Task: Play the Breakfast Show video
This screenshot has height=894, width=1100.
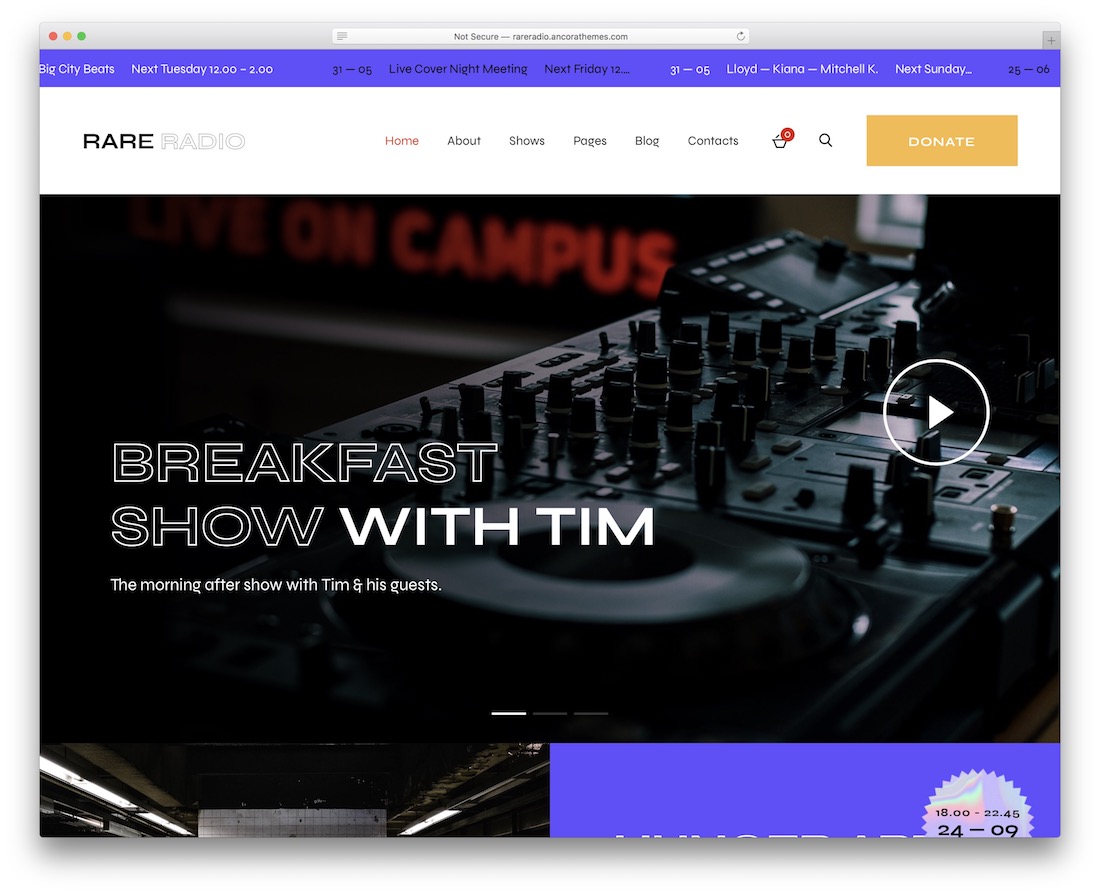Action: coord(936,412)
